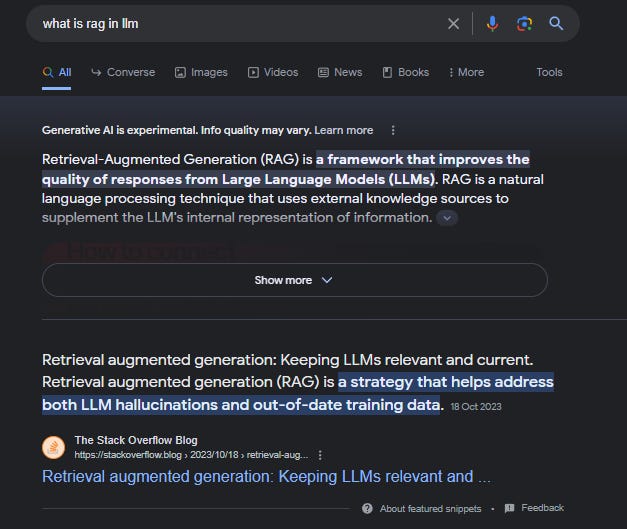Open About featured snippets help

[430, 509]
